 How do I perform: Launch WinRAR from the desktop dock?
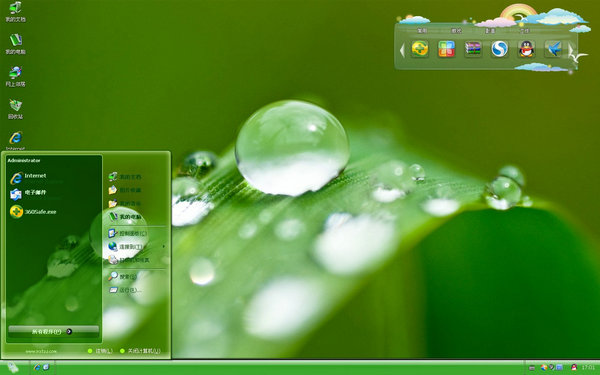tap(473, 49)
